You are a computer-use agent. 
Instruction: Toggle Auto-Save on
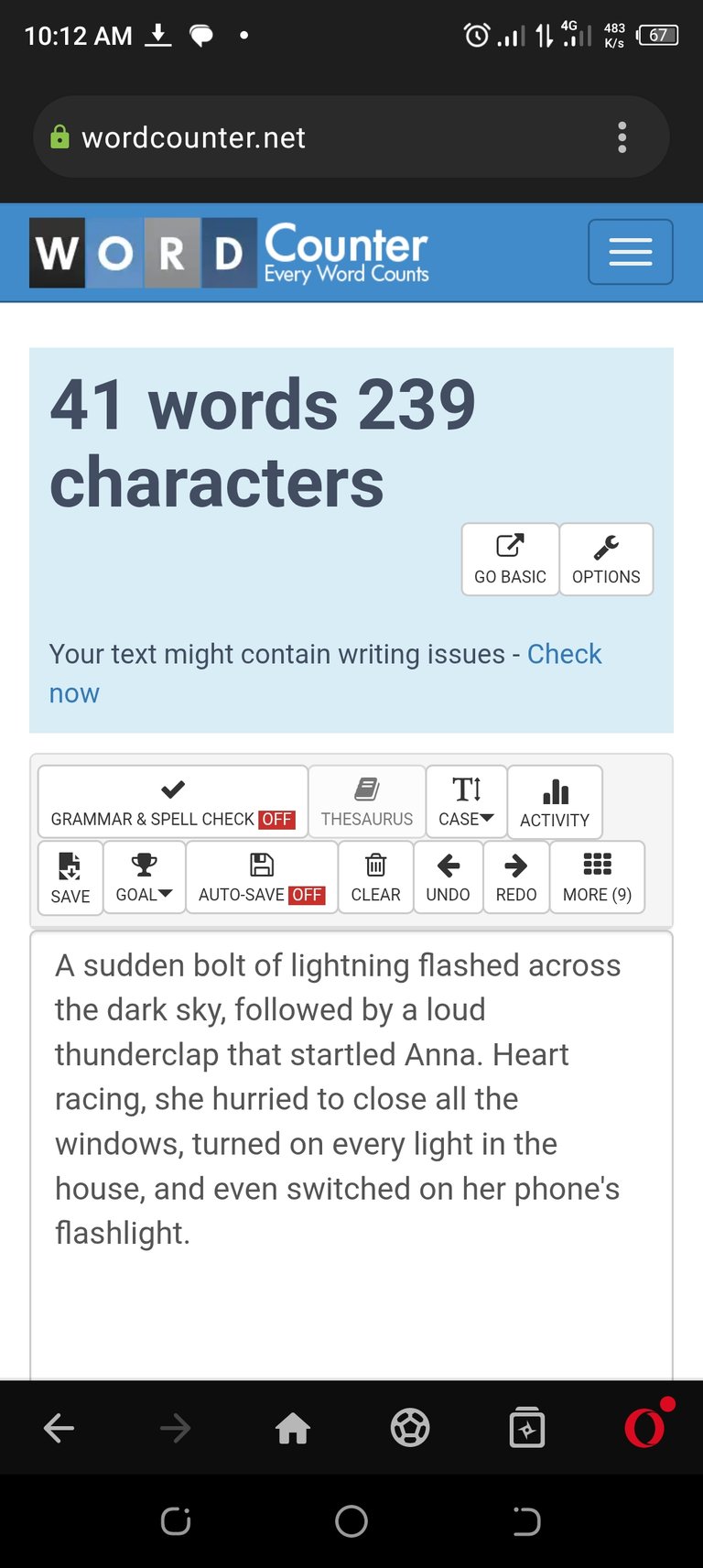(262, 877)
